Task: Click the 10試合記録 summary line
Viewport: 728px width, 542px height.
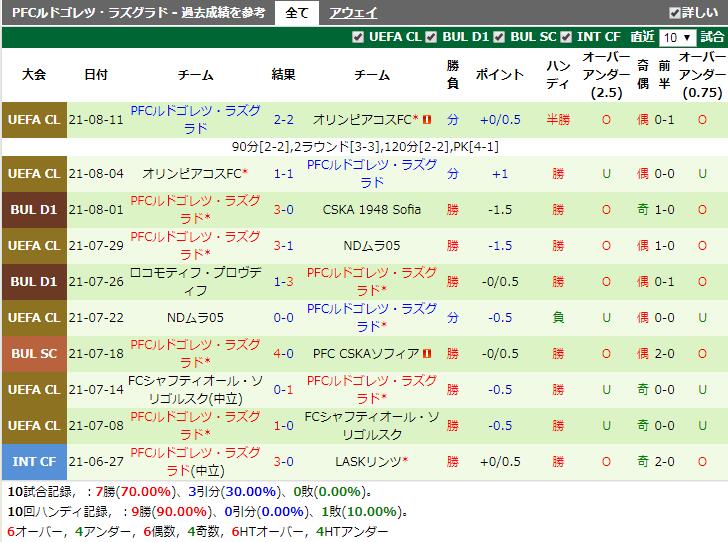Action: point(190,492)
